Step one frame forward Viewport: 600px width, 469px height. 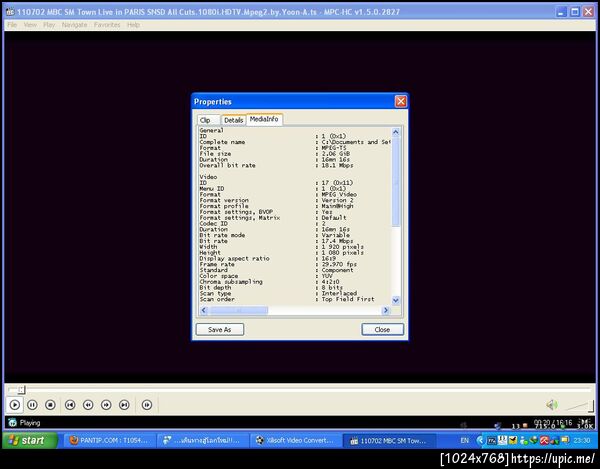[x=147, y=404]
